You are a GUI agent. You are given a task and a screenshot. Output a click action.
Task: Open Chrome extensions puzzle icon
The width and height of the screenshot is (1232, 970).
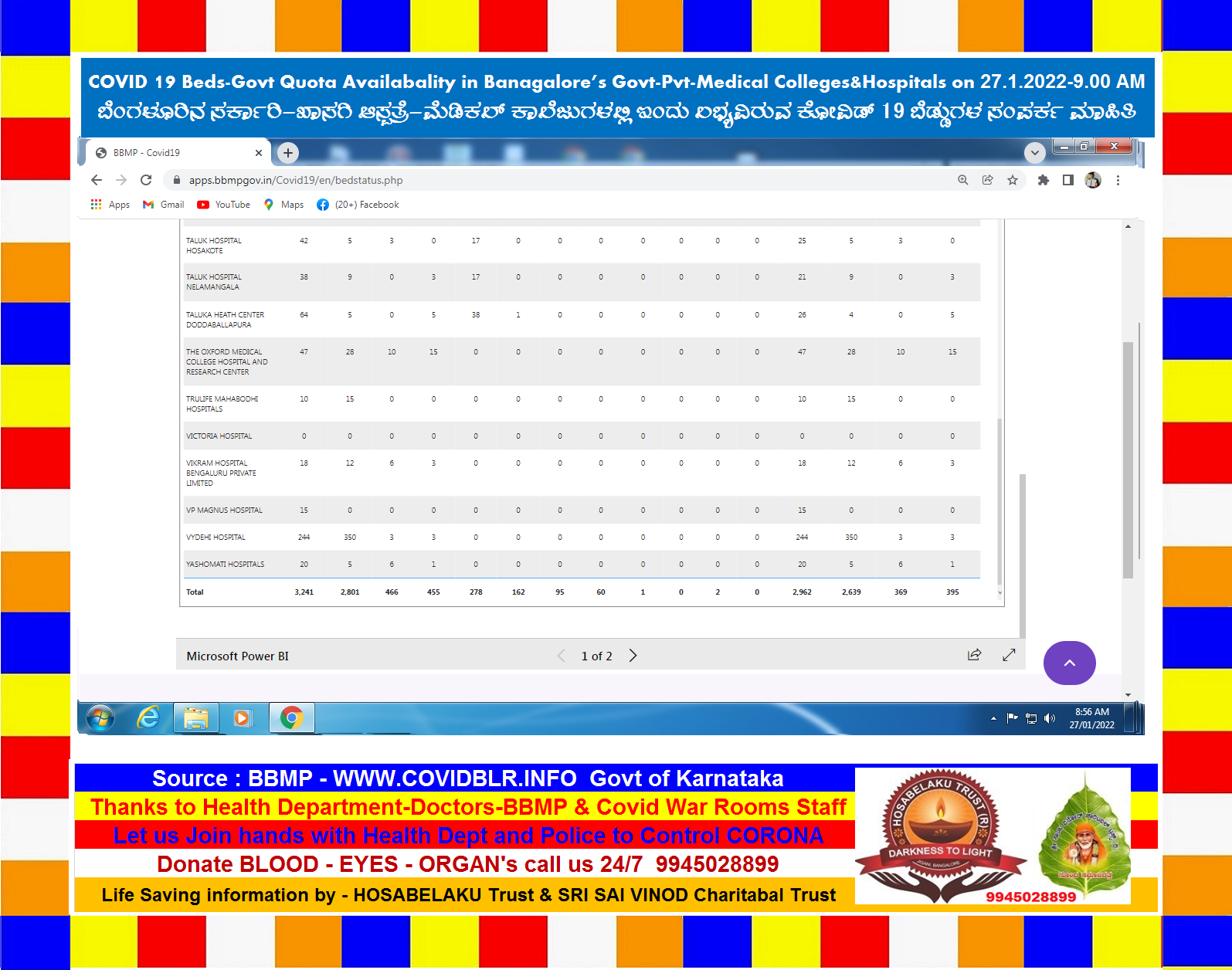pyautogui.click(x=1044, y=180)
